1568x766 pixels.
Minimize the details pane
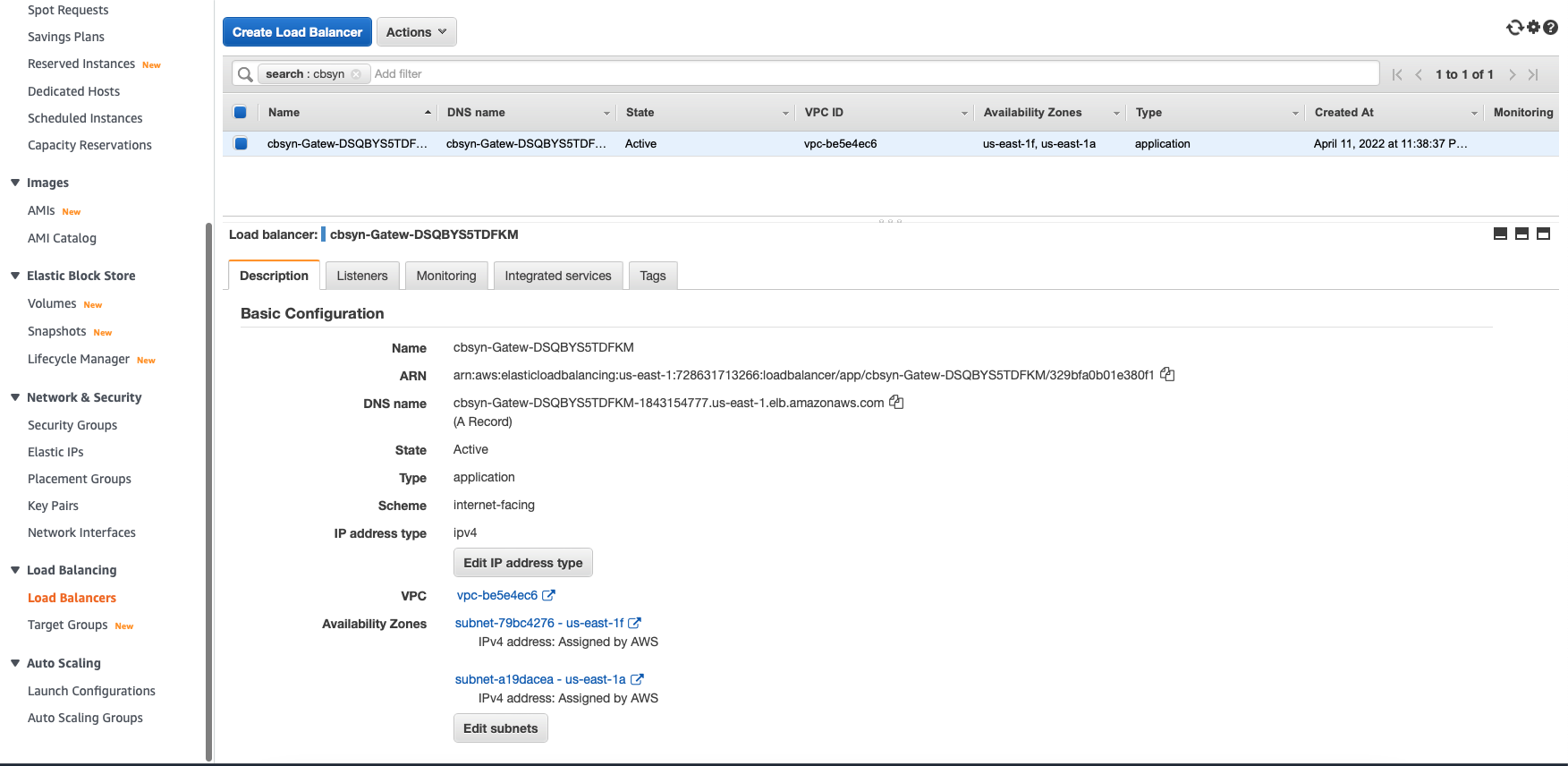[1500, 234]
